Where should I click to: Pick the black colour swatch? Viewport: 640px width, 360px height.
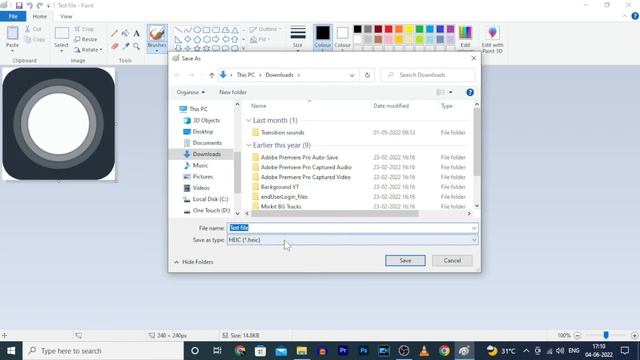click(x=358, y=29)
